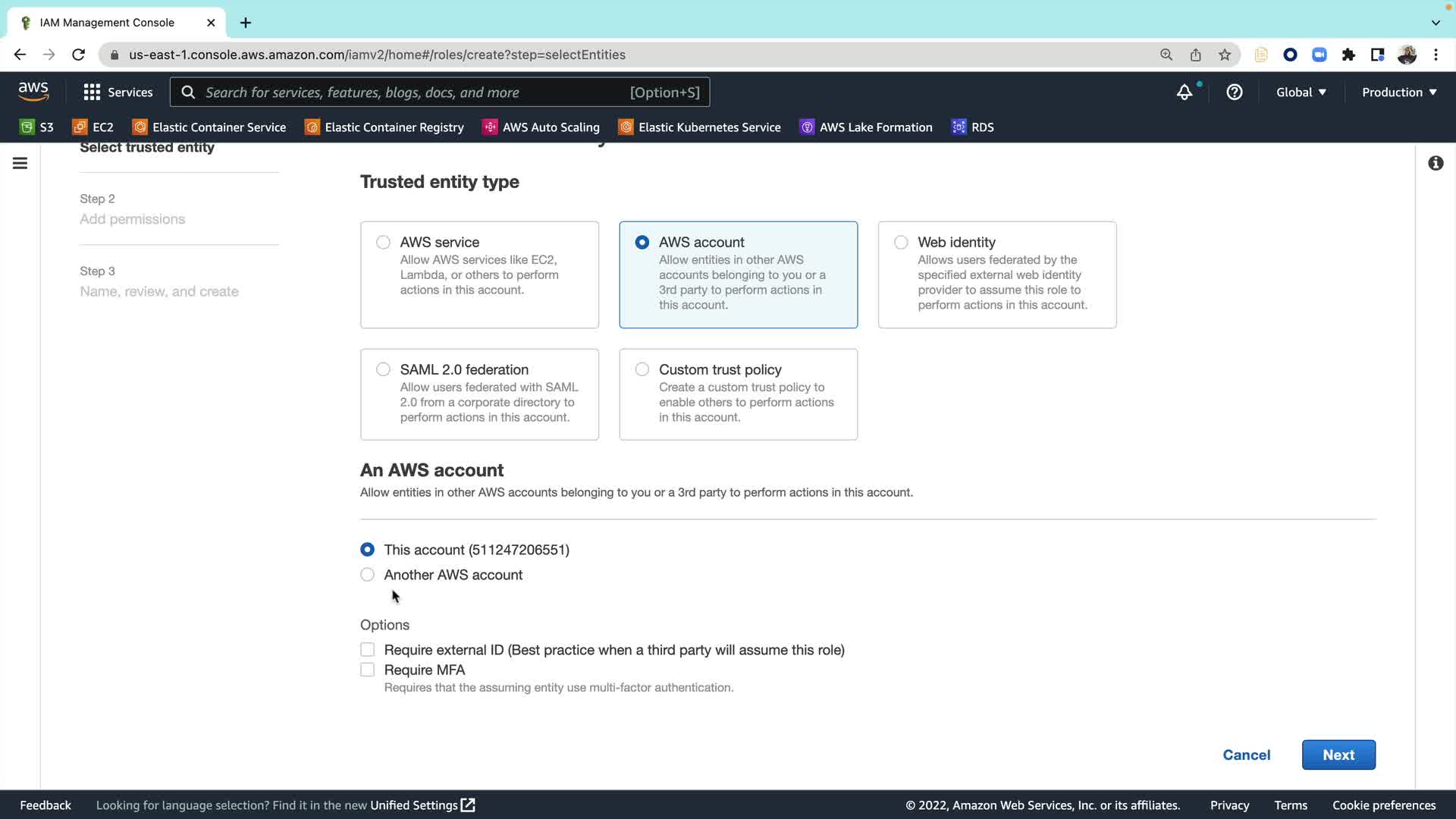
Task: Bookmark the page with the star icon
Action: 1225,55
